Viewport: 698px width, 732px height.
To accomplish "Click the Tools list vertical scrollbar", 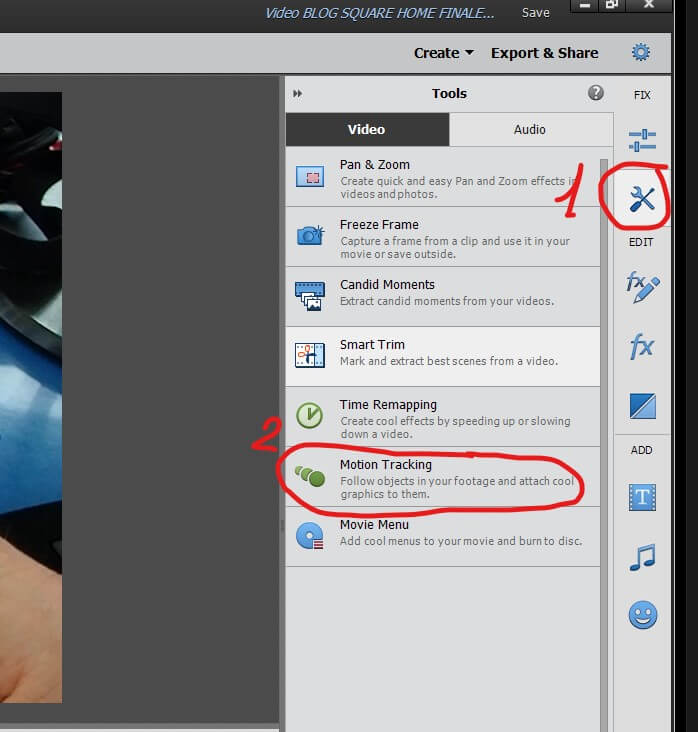I will pyautogui.click(x=604, y=300).
